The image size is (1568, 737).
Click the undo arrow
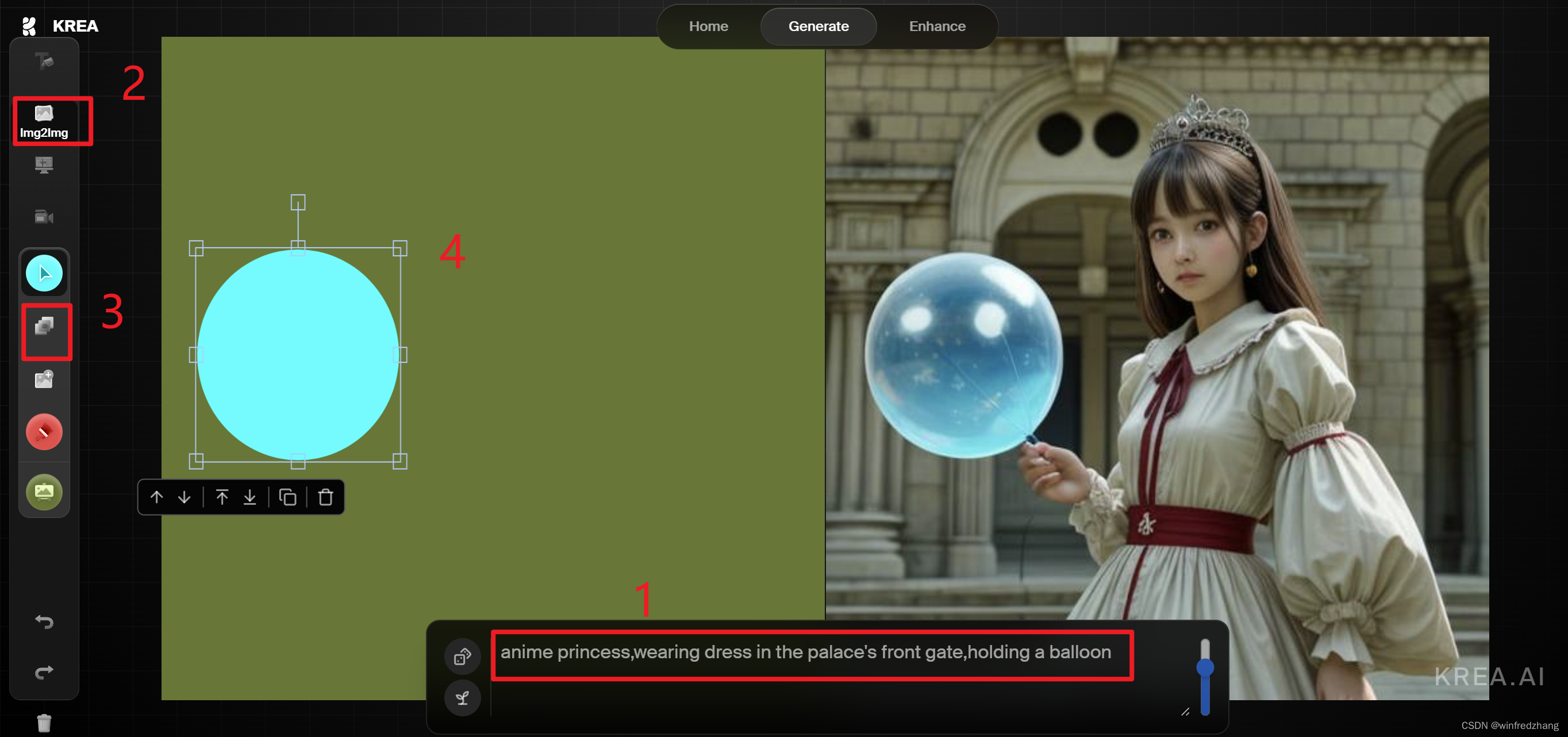(44, 621)
